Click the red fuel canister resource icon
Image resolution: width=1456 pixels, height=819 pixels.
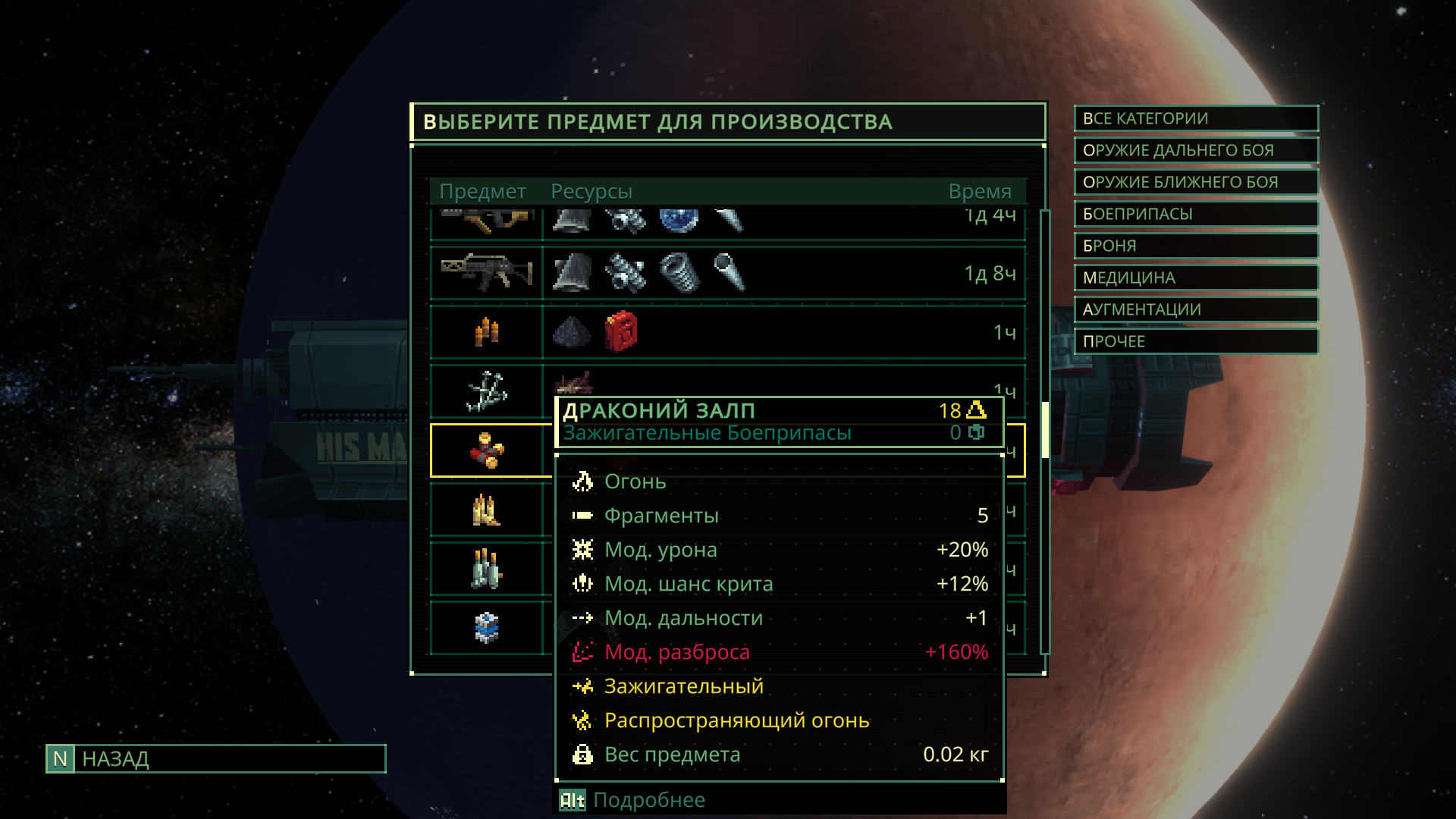(621, 331)
